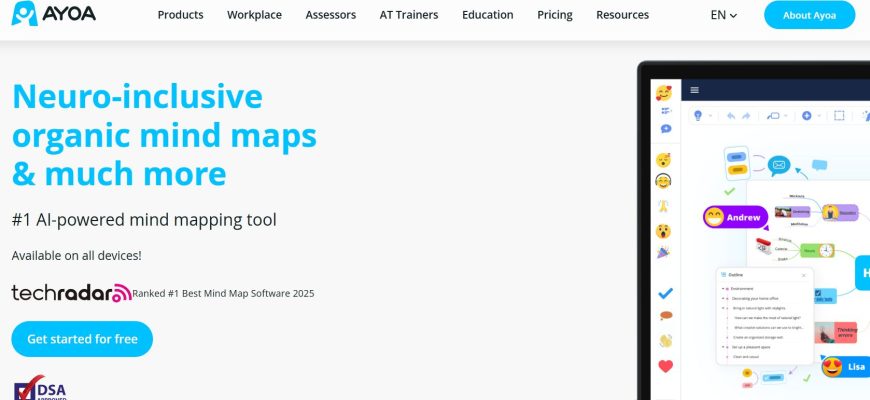Click the blue checkmark icon in sidebar
Viewport: 870px width, 400px height.
click(664, 293)
